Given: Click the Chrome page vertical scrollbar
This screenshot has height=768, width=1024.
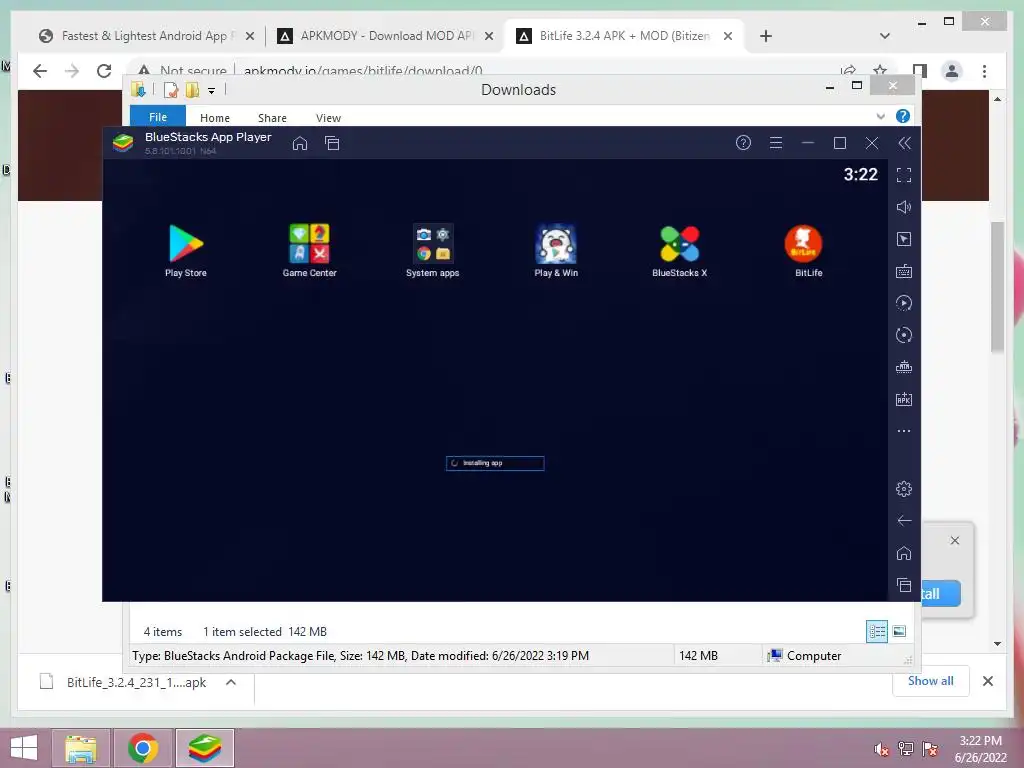Looking at the screenshot, I should click(x=997, y=287).
